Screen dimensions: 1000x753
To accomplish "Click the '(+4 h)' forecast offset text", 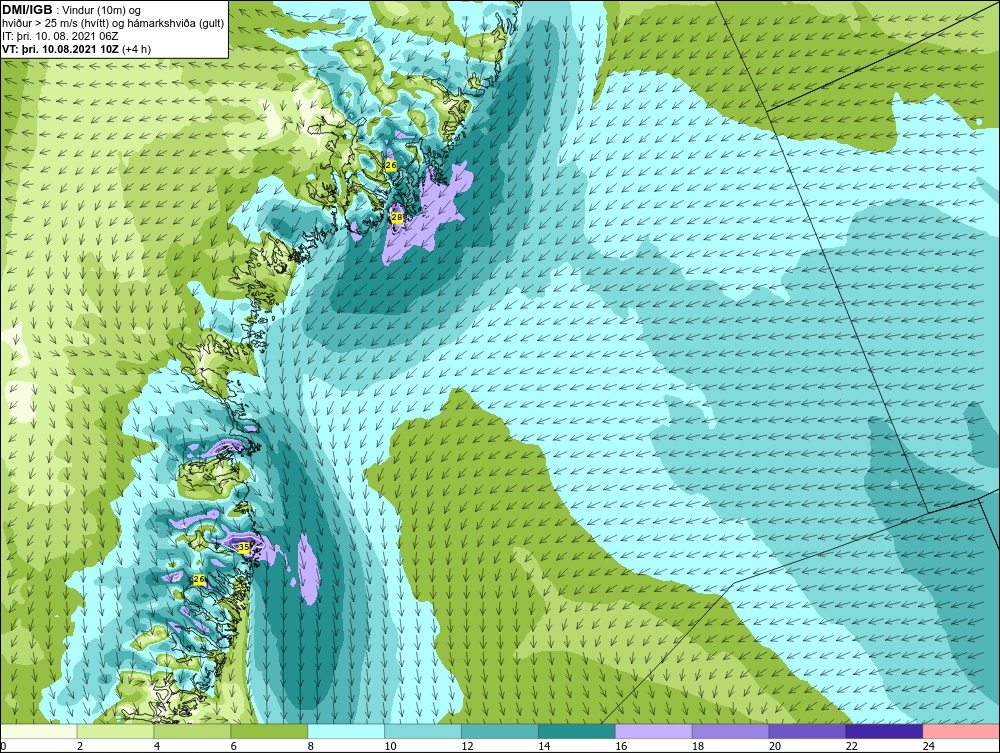I will [x=136, y=49].
